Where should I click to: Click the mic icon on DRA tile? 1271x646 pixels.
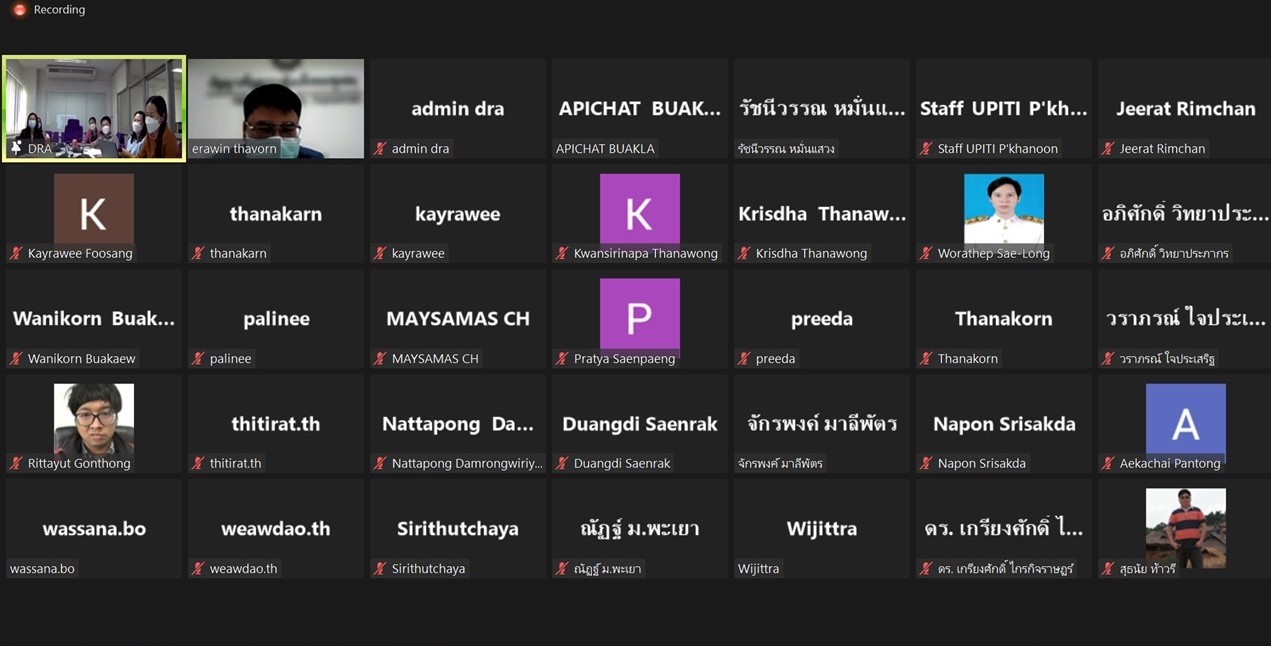[16, 148]
